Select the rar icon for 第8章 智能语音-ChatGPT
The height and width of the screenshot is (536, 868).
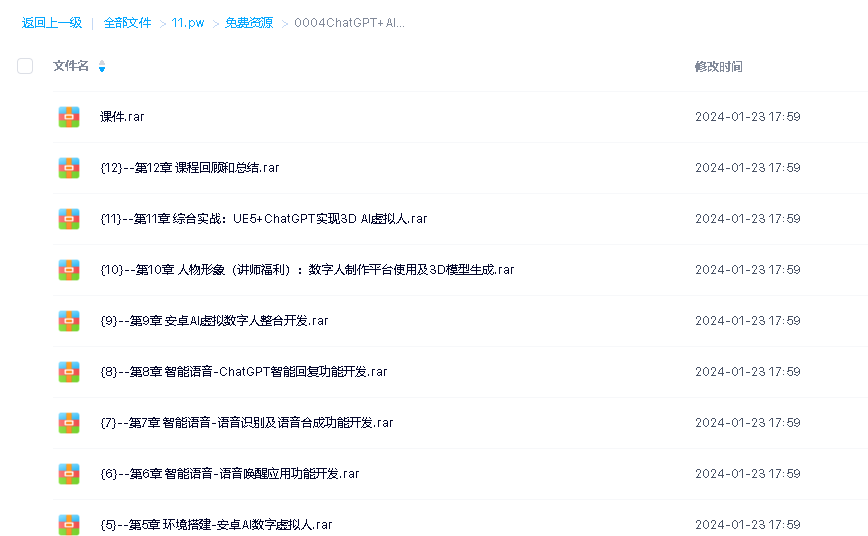tap(69, 372)
